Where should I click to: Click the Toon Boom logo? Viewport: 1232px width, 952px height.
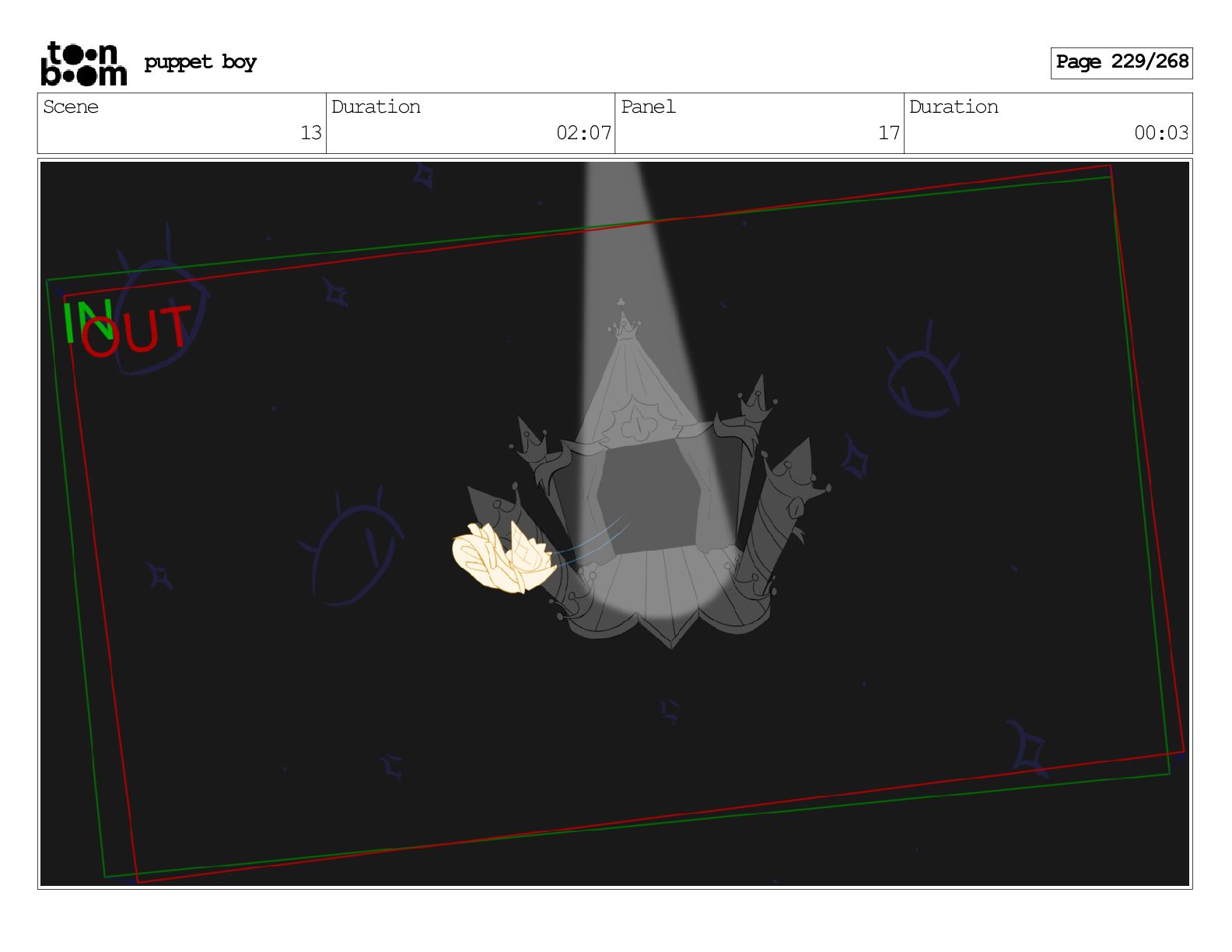(x=83, y=63)
